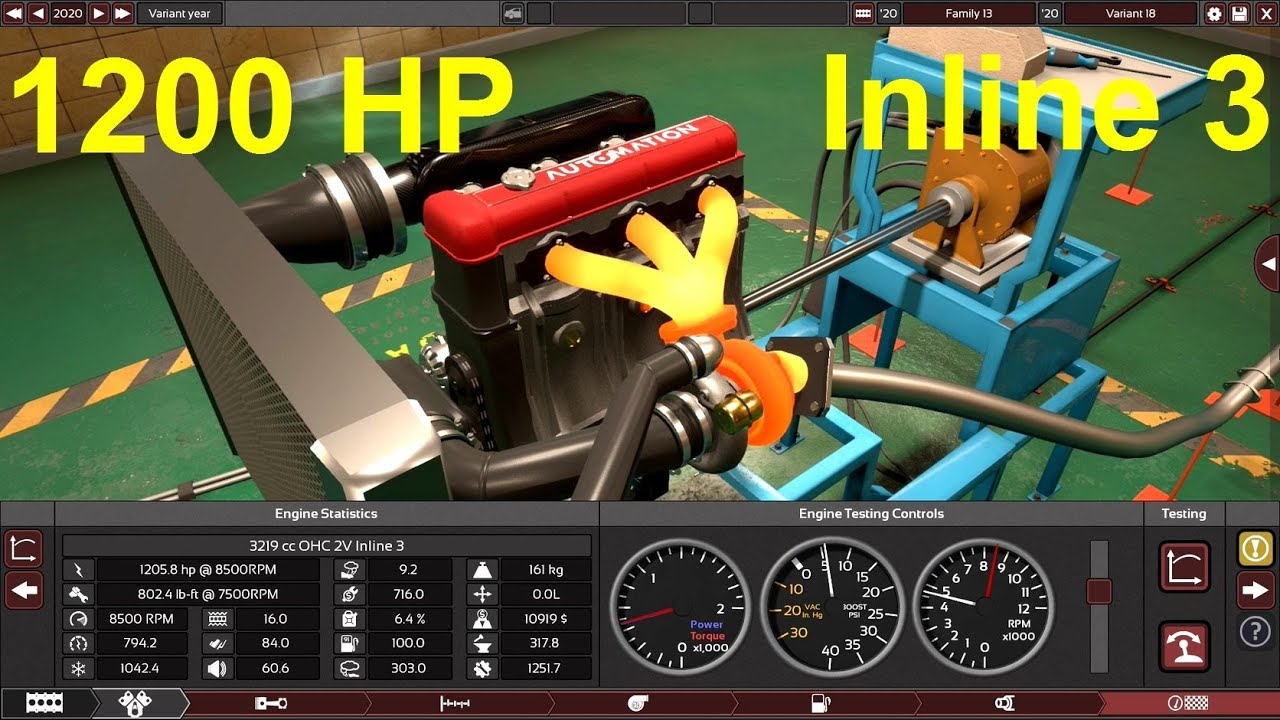Screen dimensions: 1280x720
Task: Run the dyno graph test button
Action: 1184,567
